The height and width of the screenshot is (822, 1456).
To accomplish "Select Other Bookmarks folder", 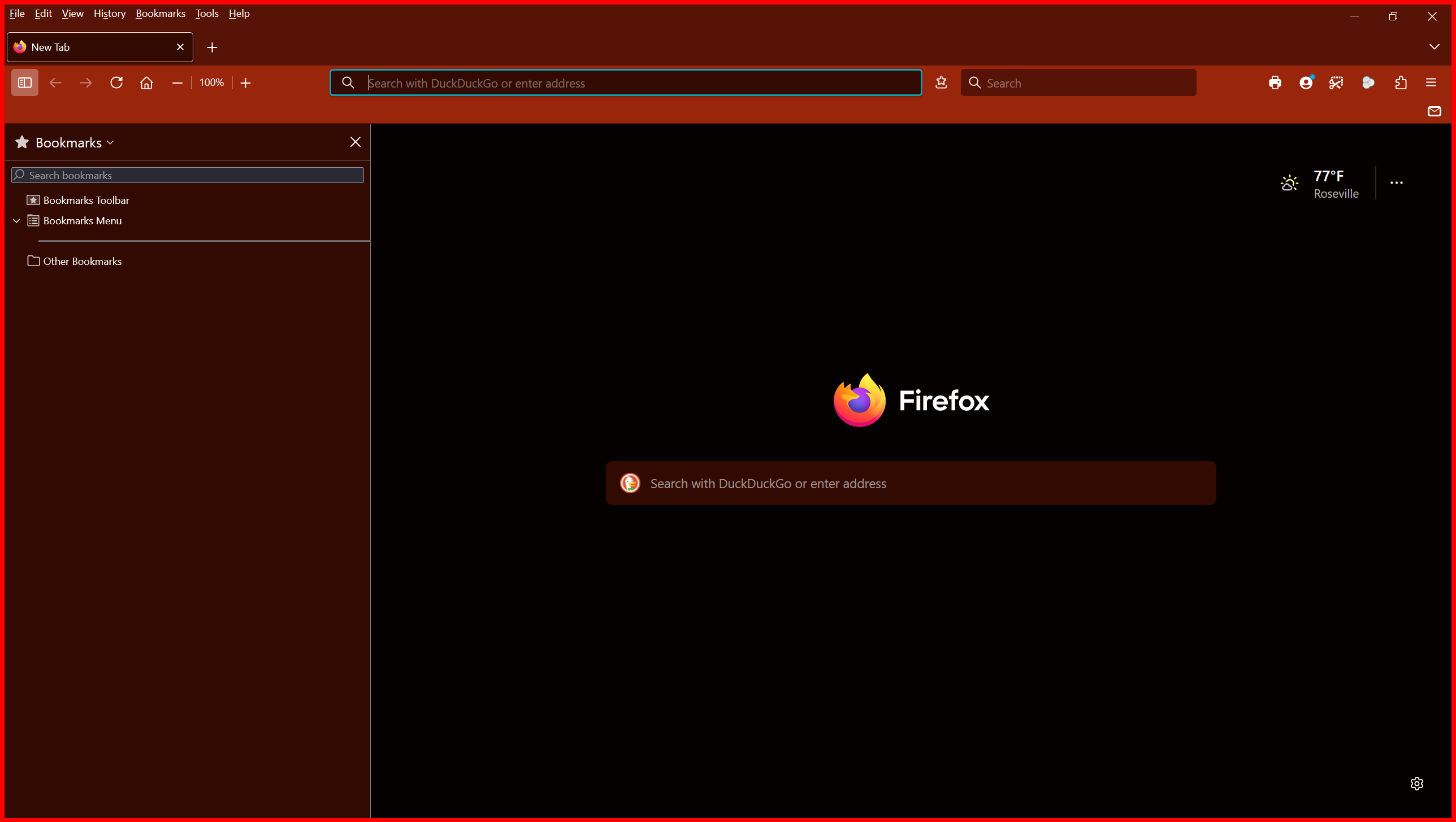I will [75, 261].
